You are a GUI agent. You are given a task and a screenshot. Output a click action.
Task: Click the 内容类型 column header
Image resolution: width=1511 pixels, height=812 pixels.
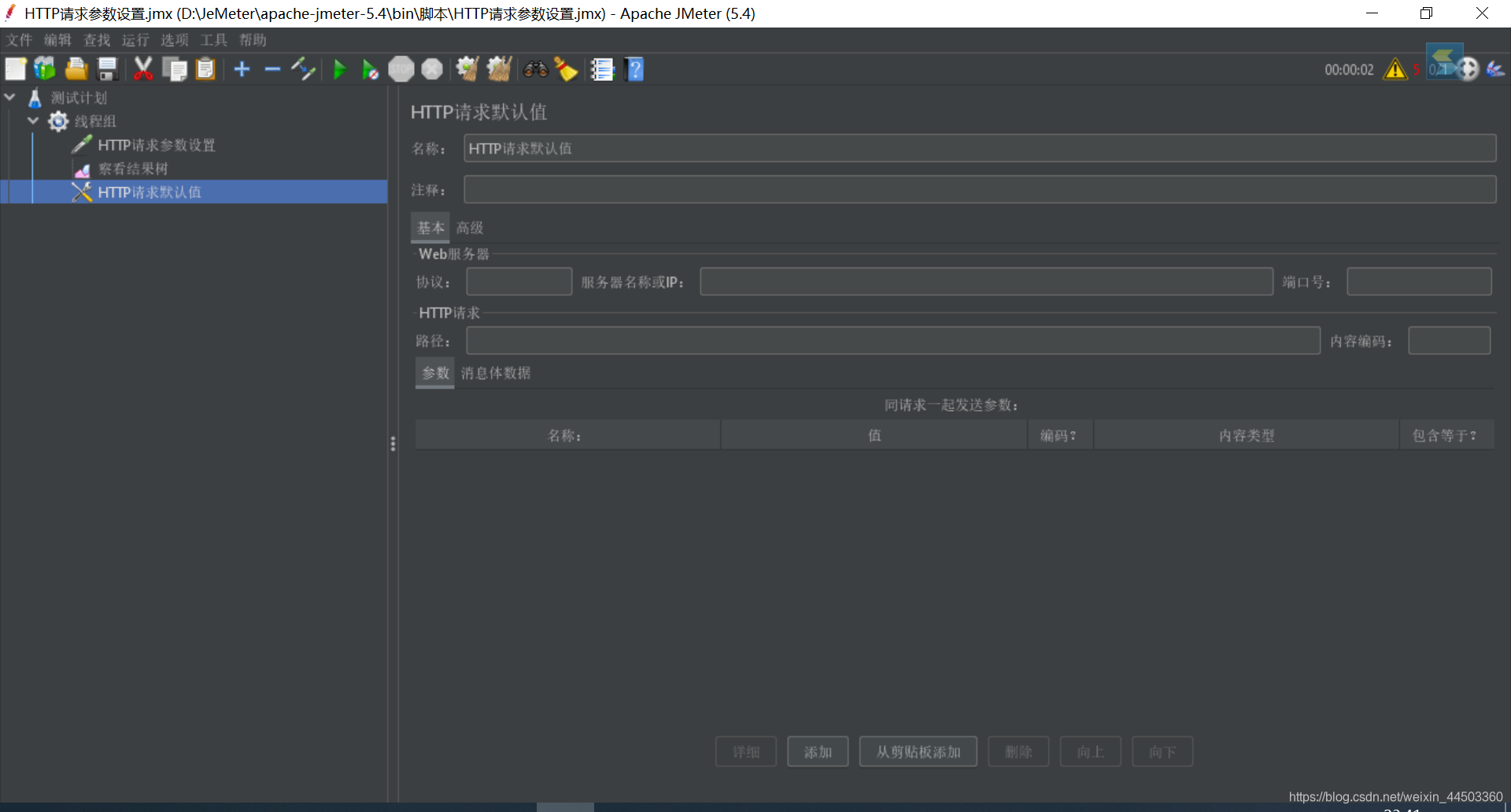coord(1247,435)
